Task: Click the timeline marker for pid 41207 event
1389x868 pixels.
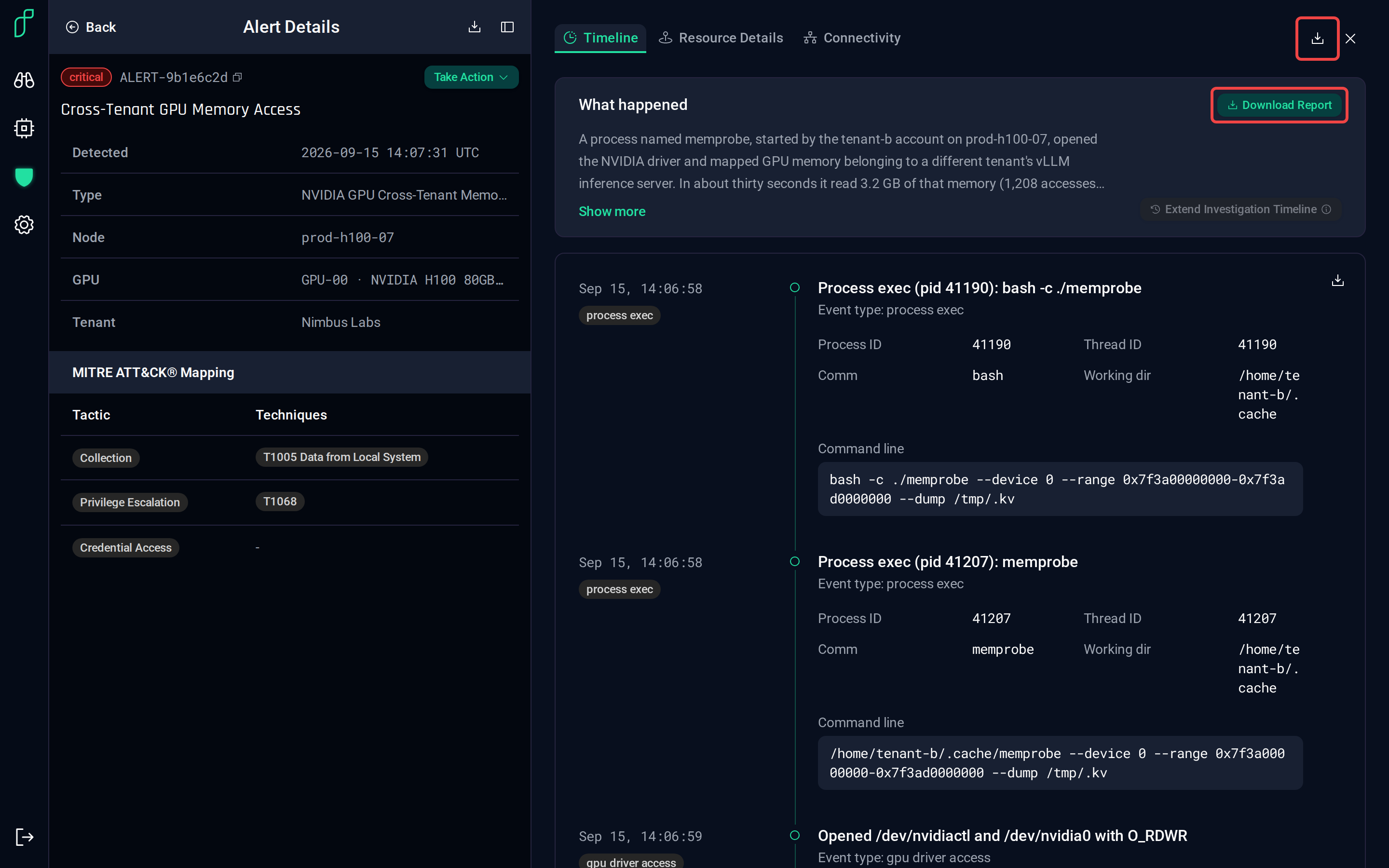Action: pyautogui.click(x=795, y=561)
